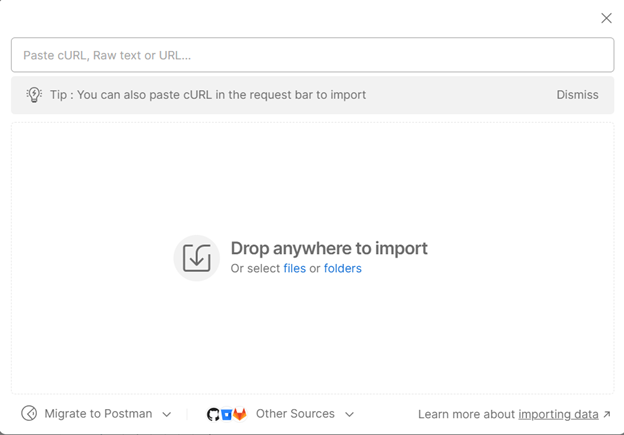Click the import arrow box icon

tap(197, 258)
